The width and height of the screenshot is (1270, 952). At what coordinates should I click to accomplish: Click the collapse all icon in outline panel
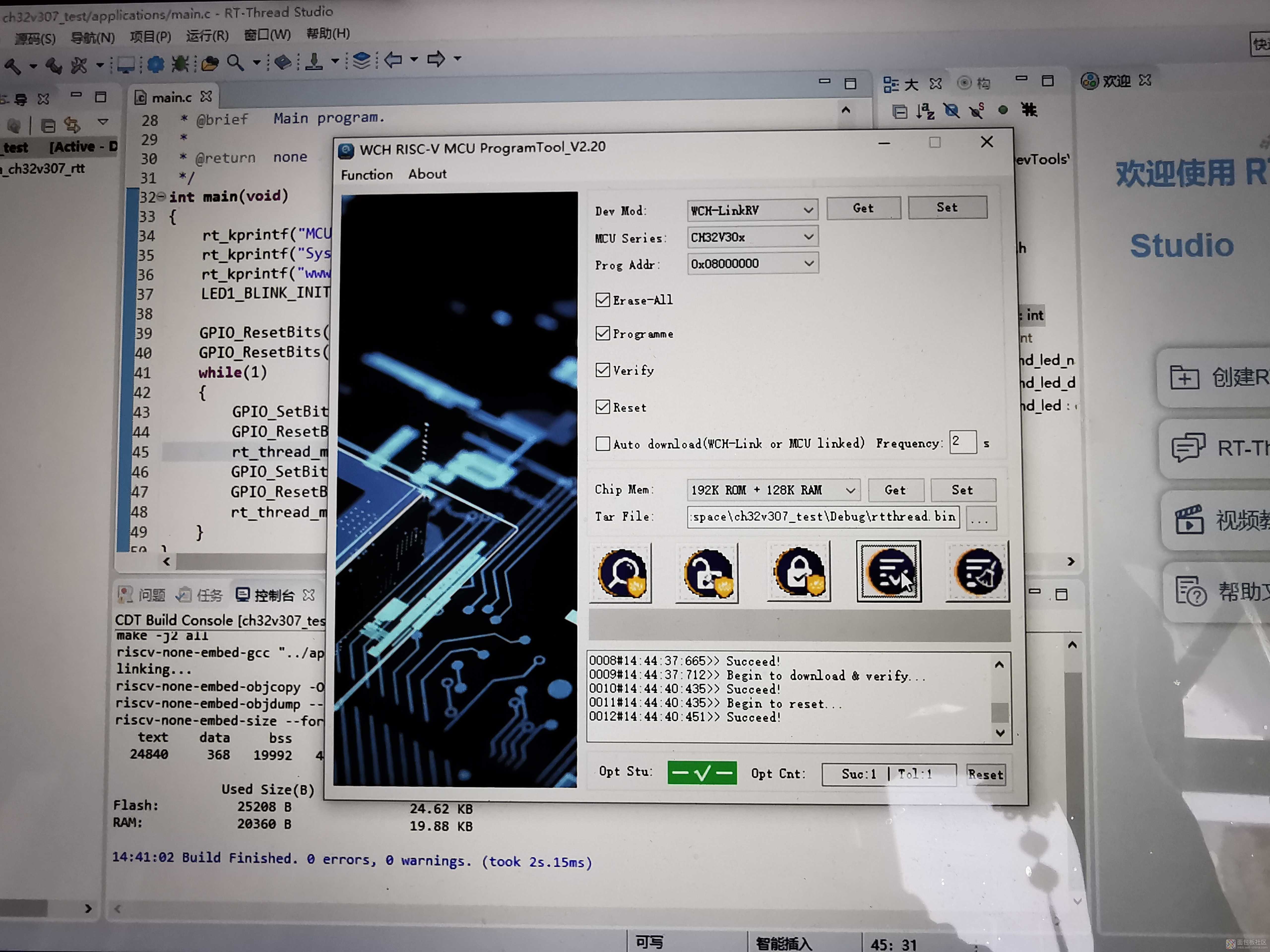(x=900, y=112)
